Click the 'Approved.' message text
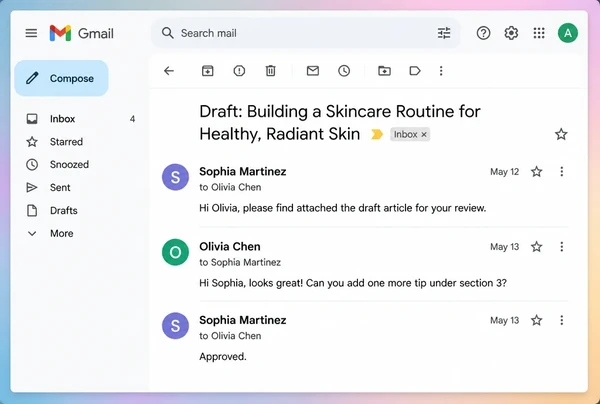This screenshot has width=600, height=404. pyautogui.click(x=223, y=356)
